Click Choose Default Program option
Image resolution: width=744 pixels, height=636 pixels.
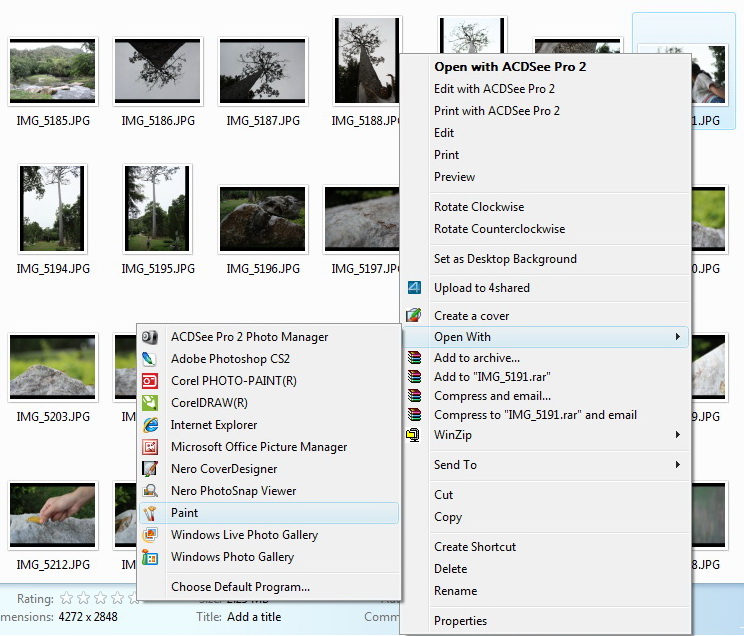240,587
